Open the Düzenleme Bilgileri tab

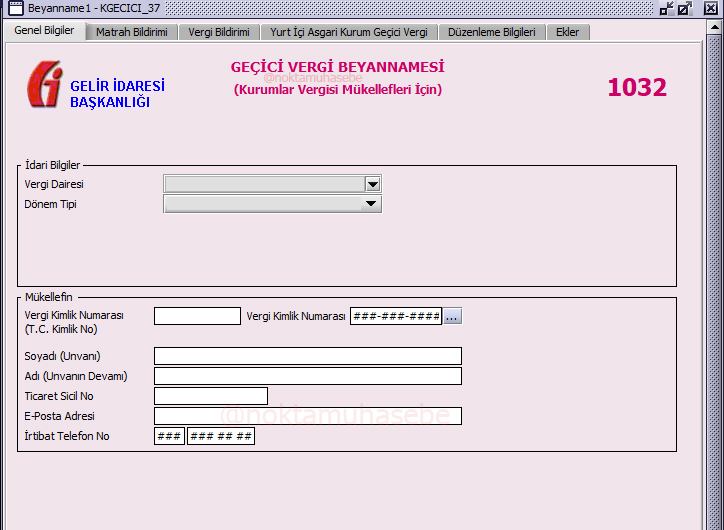(x=492, y=32)
